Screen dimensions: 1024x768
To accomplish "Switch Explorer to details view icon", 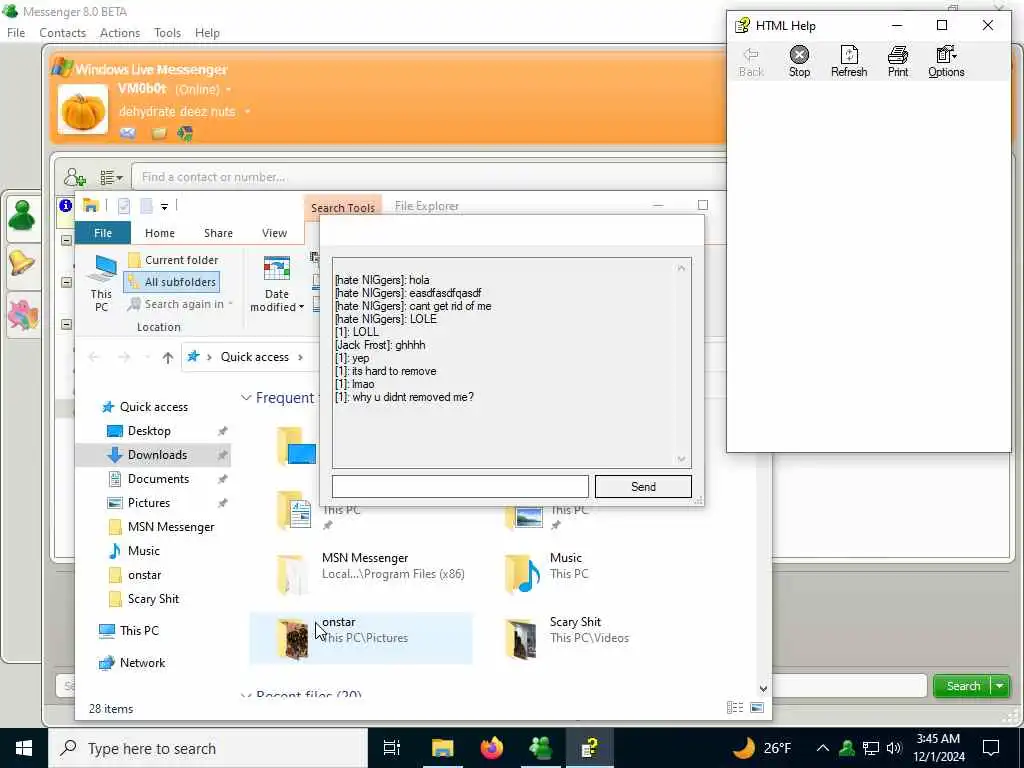I will (735, 708).
